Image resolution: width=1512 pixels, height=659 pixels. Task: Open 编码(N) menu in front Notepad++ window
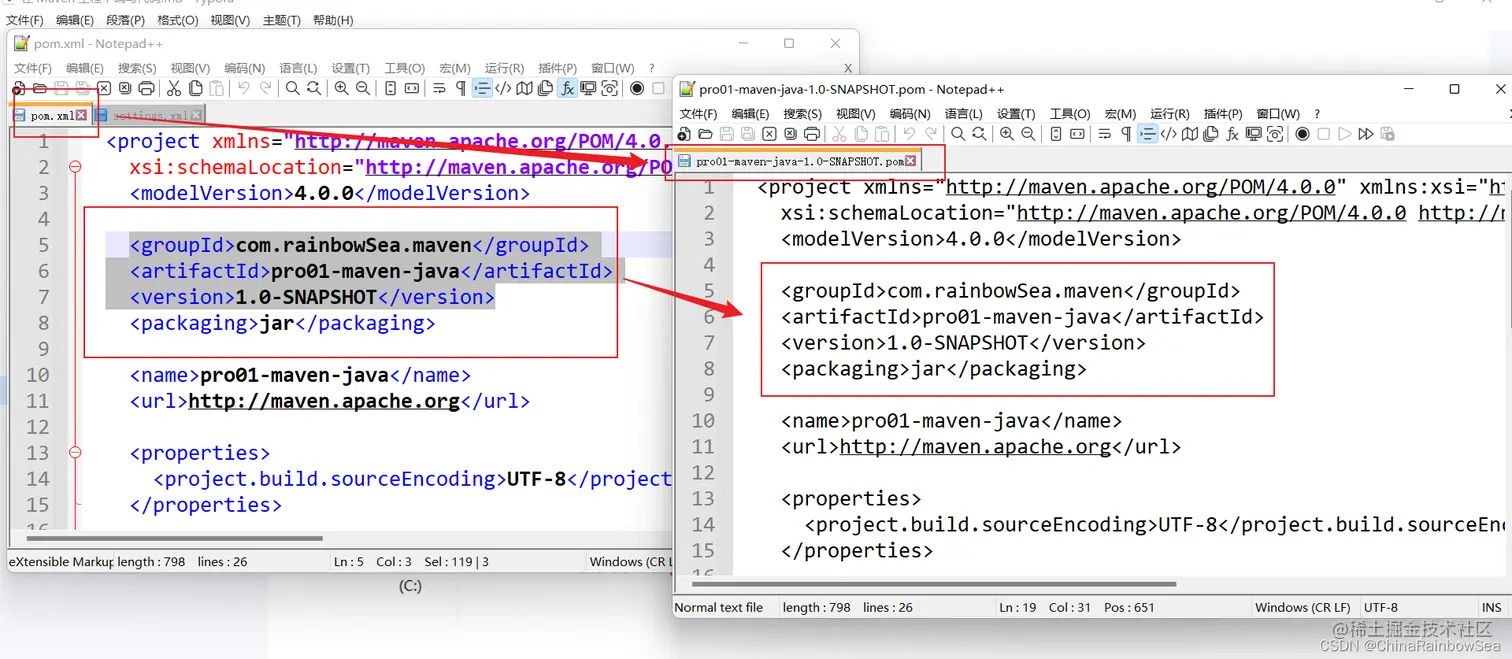(x=910, y=114)
